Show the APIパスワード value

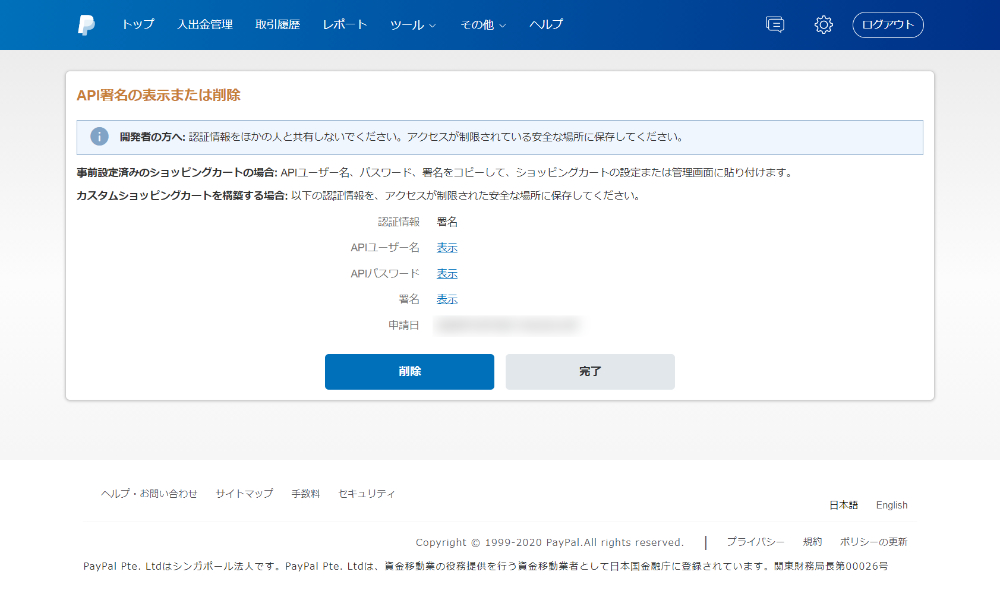tap(447, 274)
